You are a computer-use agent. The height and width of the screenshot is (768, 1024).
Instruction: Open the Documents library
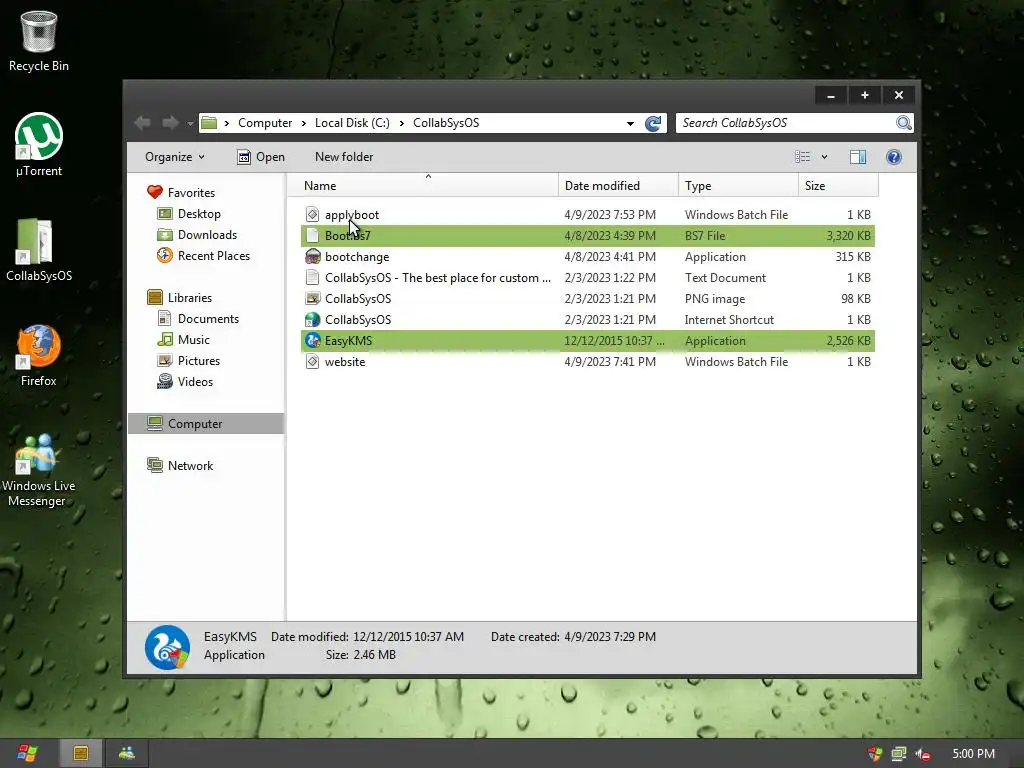[x=208, y=319]
